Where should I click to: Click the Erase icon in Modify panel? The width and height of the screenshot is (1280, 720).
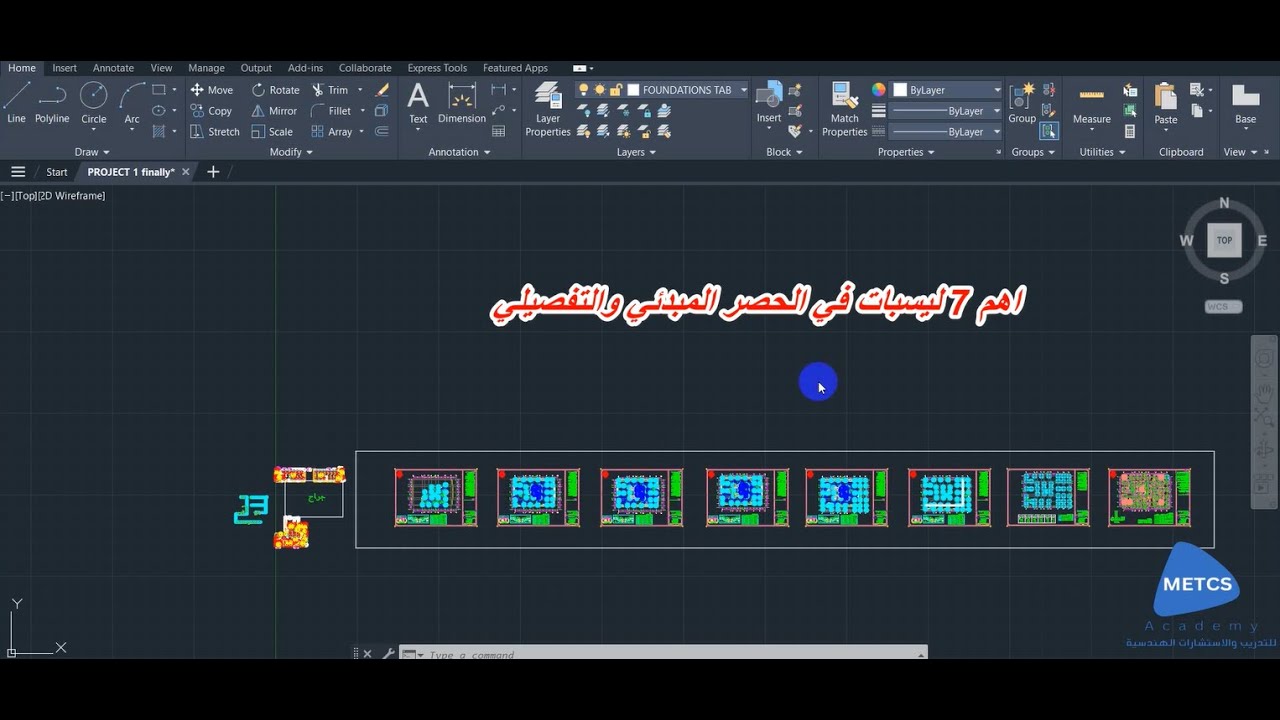[x=382, y=90]
